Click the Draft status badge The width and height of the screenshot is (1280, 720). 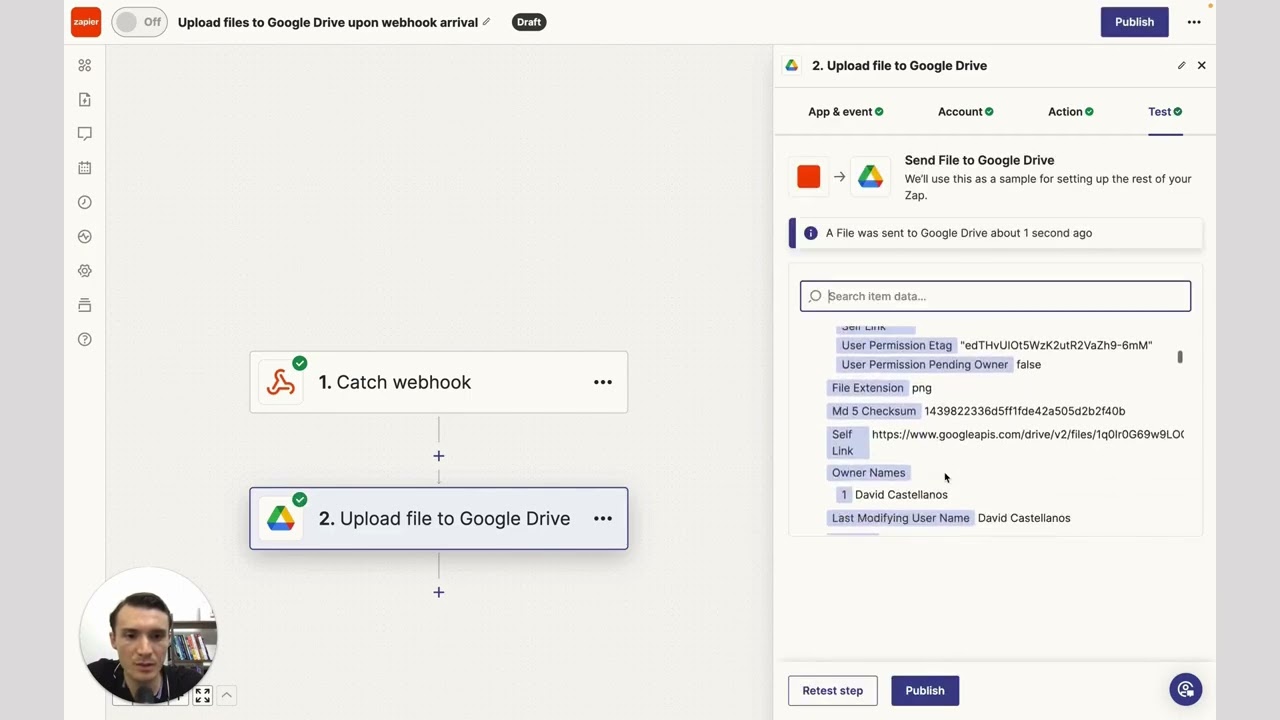(x=529, y=22)
